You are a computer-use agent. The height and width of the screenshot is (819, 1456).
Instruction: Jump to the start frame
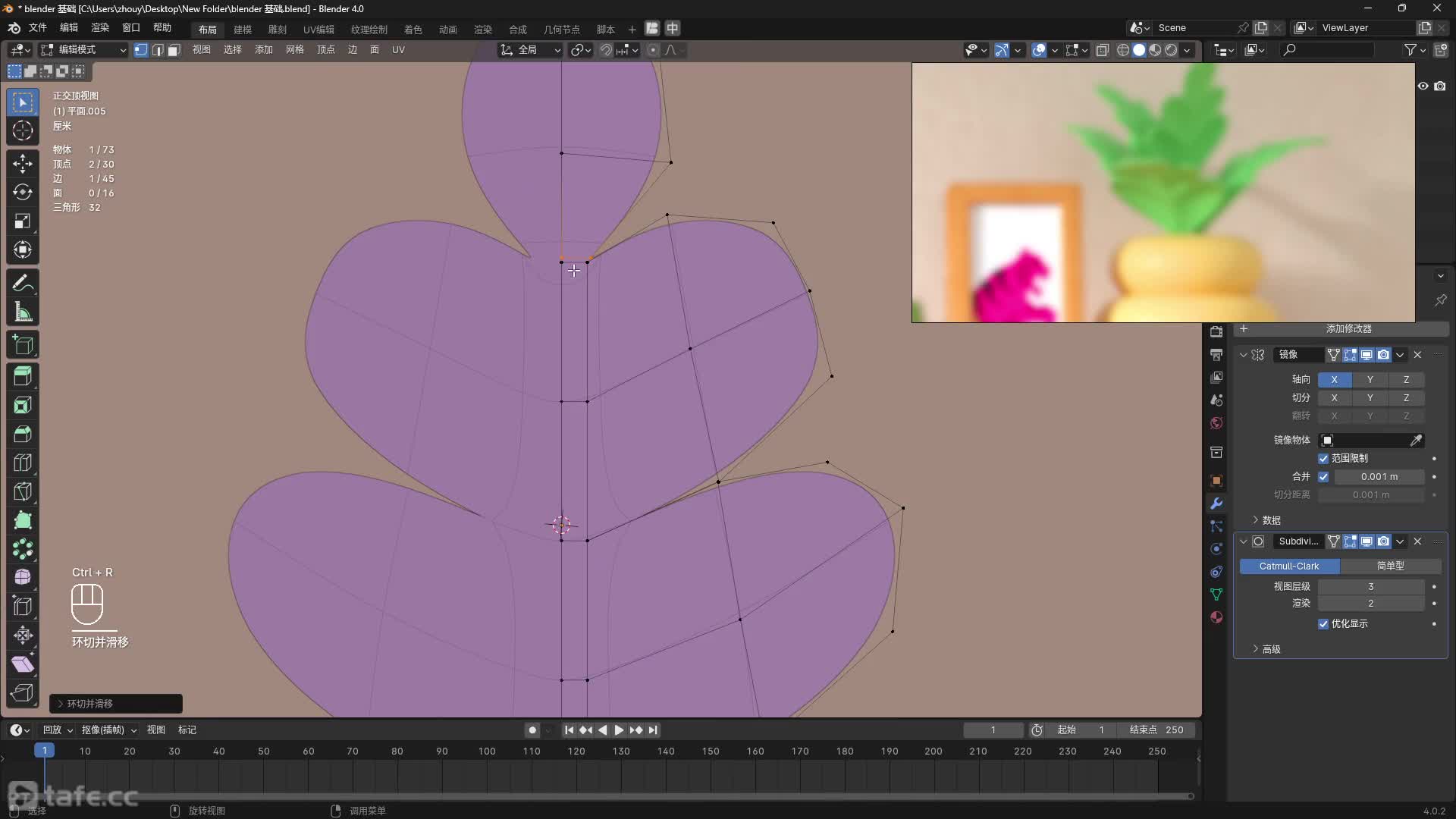pos(569,730)
